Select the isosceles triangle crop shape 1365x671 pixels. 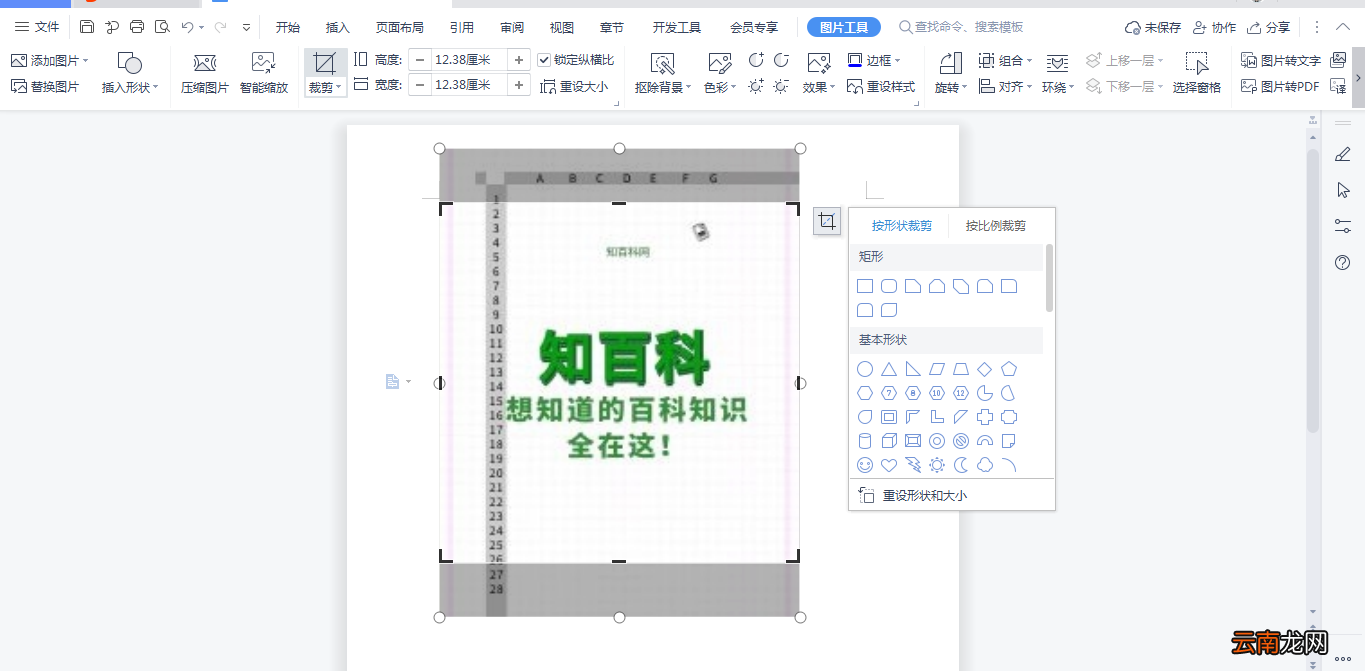click(x=889, y=369)
